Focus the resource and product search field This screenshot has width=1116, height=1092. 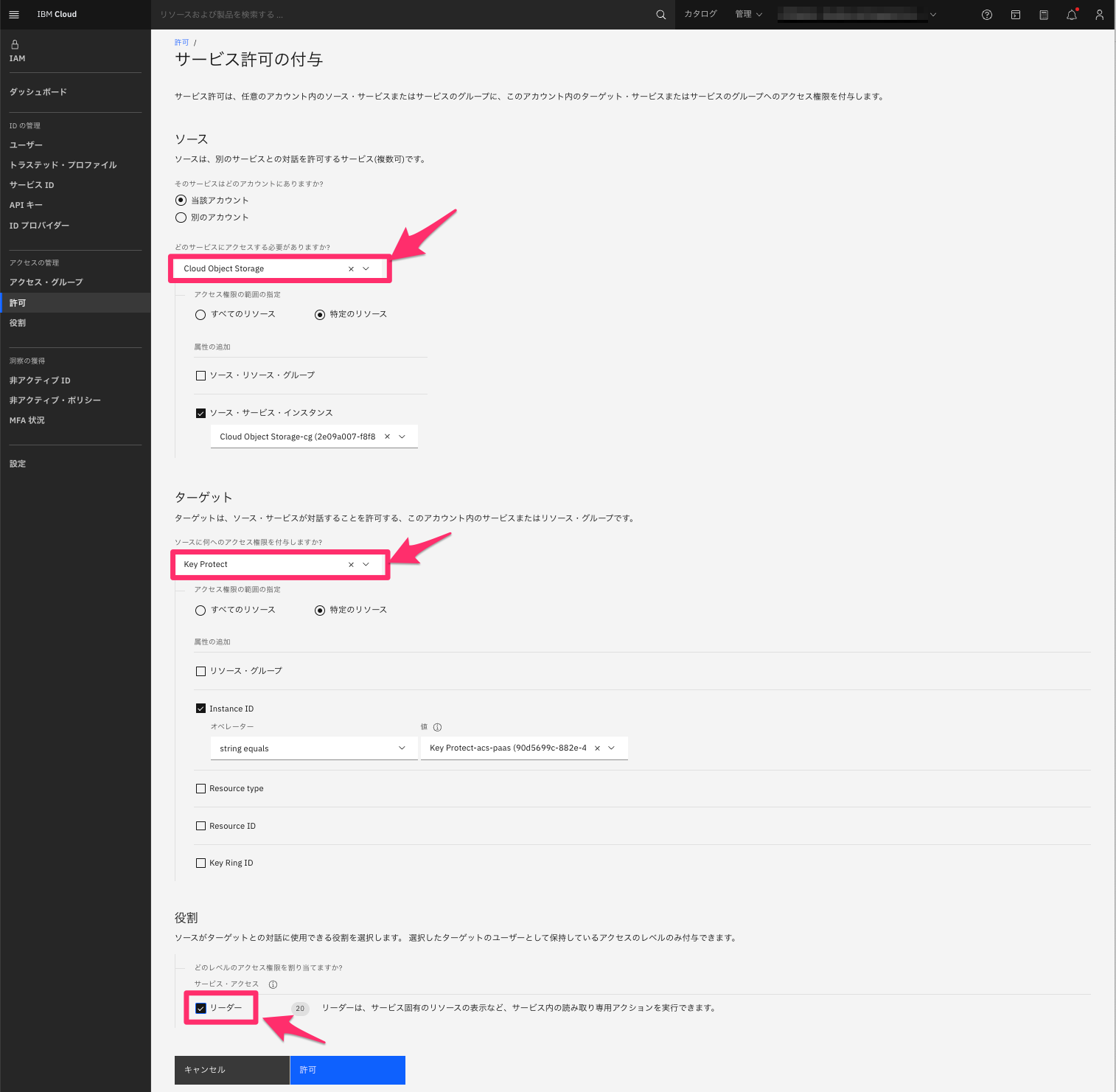point(402,15)
